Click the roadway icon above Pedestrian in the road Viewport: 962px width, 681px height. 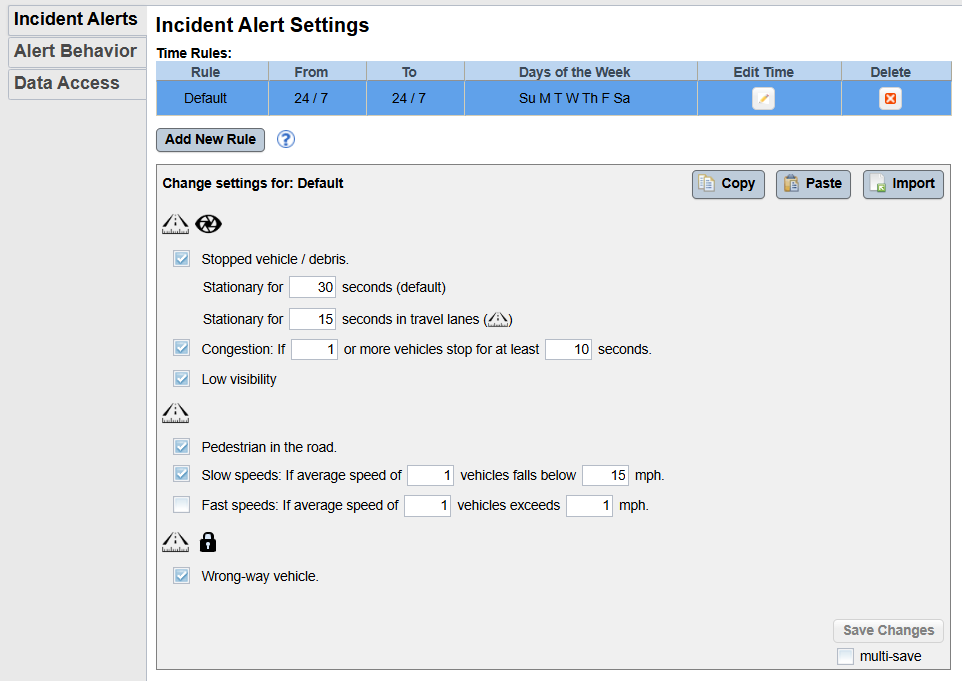(x=175, y=413)
